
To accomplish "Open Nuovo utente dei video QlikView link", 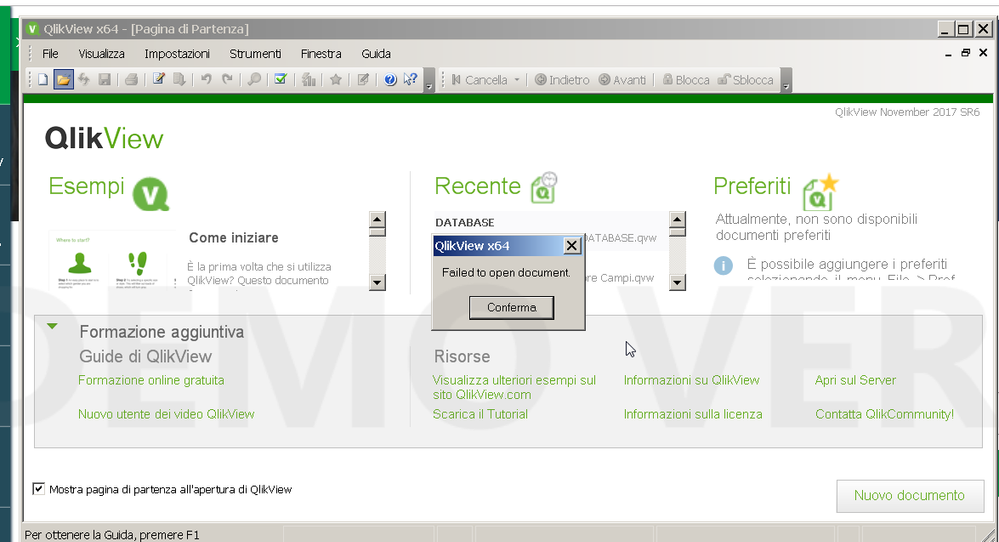I will click(166, 414).
